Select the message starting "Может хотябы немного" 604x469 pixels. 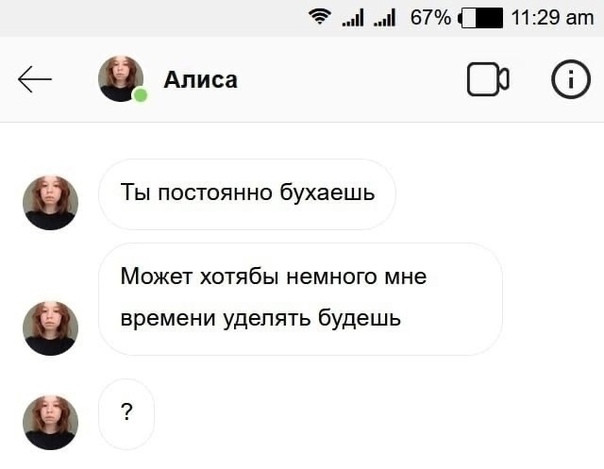click(300, 299)
